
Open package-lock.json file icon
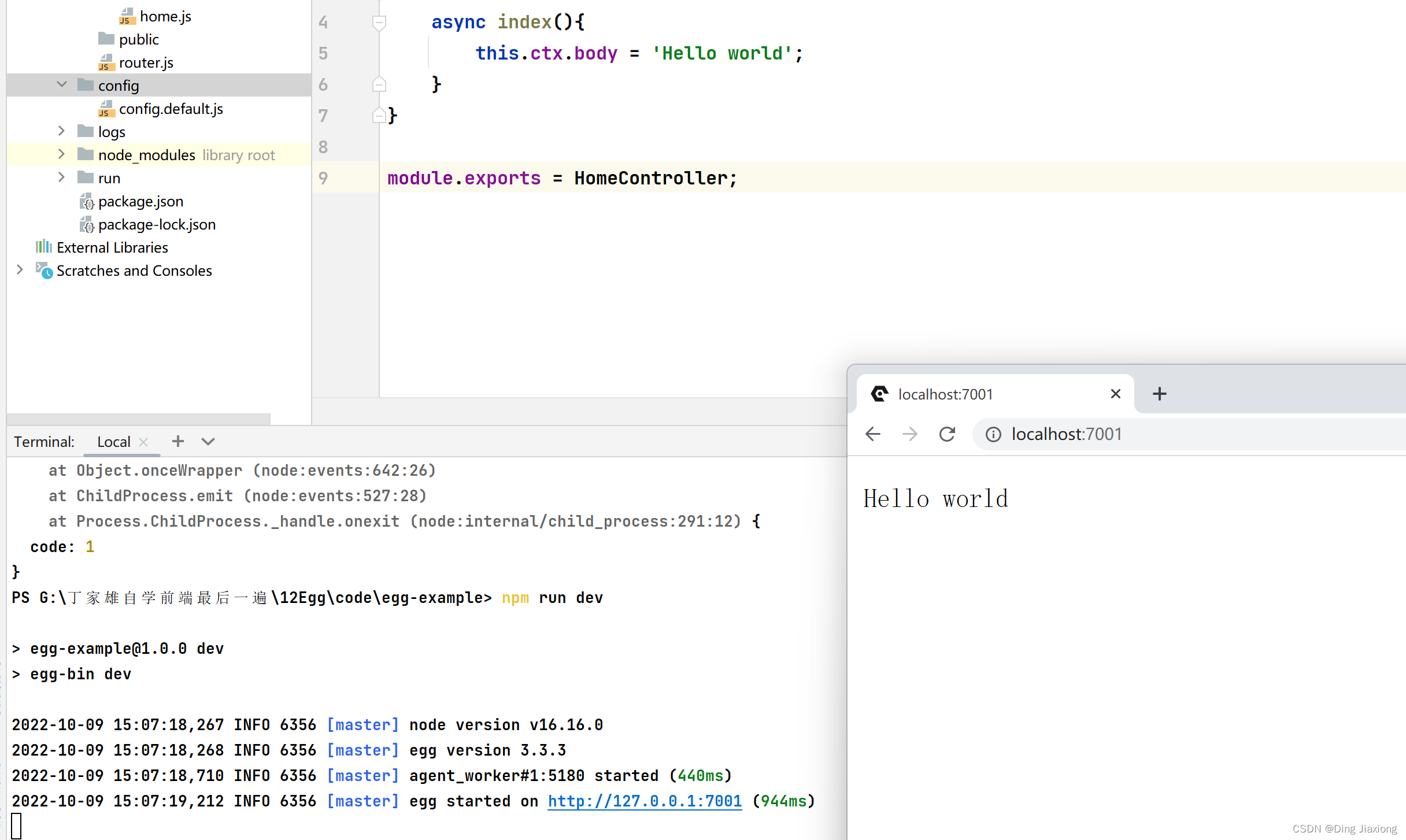pos(87,224)
